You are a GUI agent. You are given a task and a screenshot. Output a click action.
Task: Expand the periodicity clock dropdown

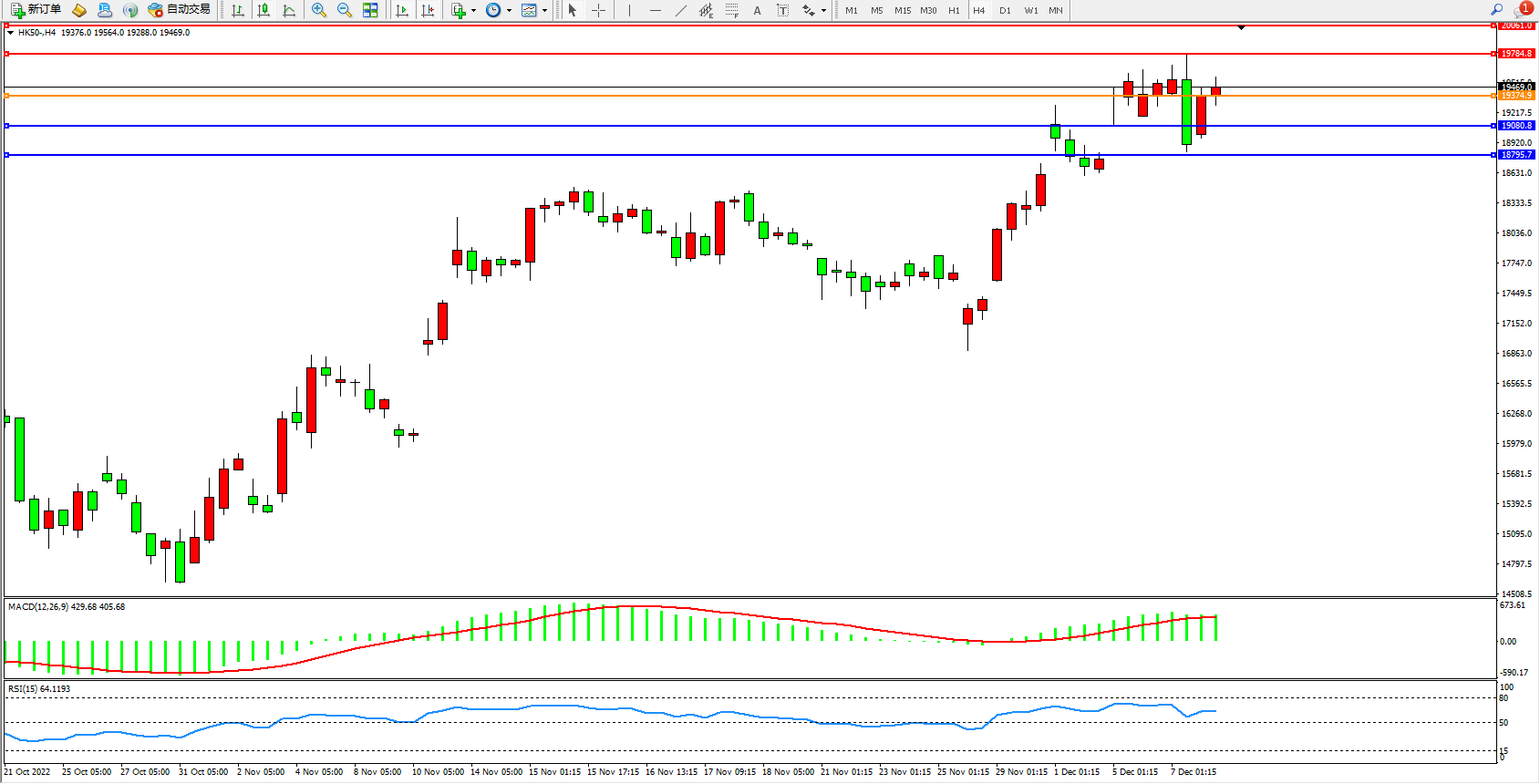[x=509, y=11]
